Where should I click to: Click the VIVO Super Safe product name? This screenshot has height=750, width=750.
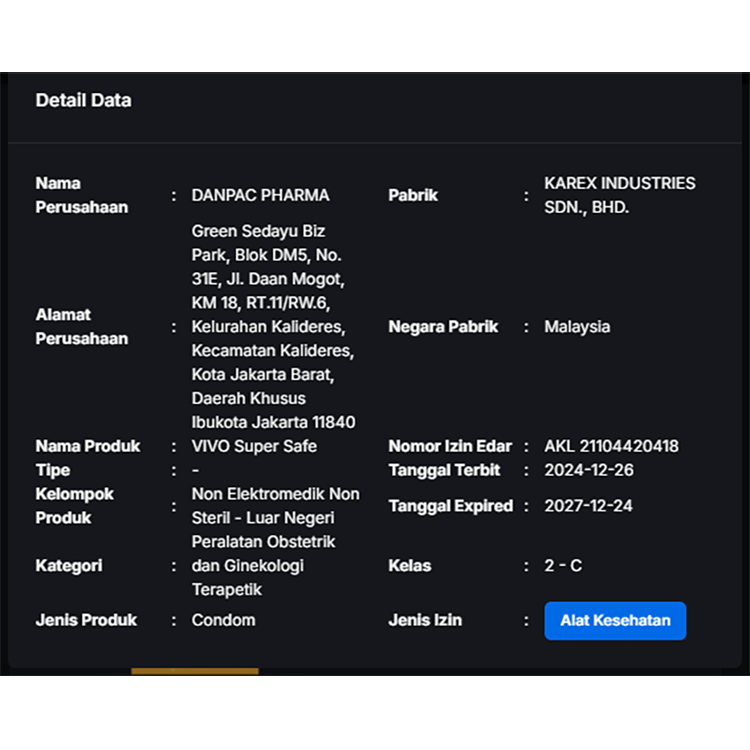coord(254,446)
